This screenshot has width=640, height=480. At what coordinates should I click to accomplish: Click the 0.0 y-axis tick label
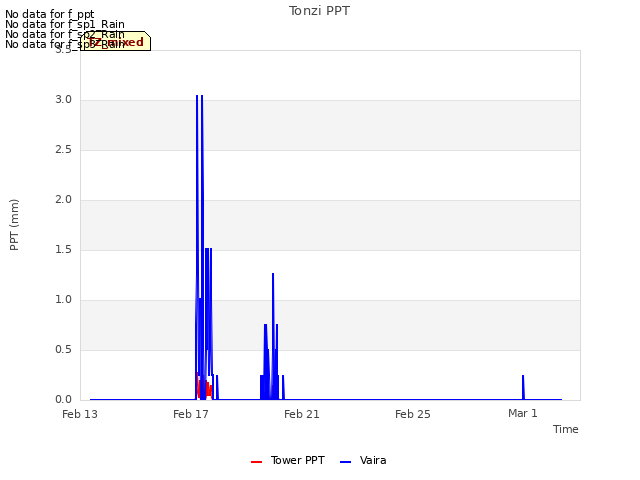tap(63, 400)
